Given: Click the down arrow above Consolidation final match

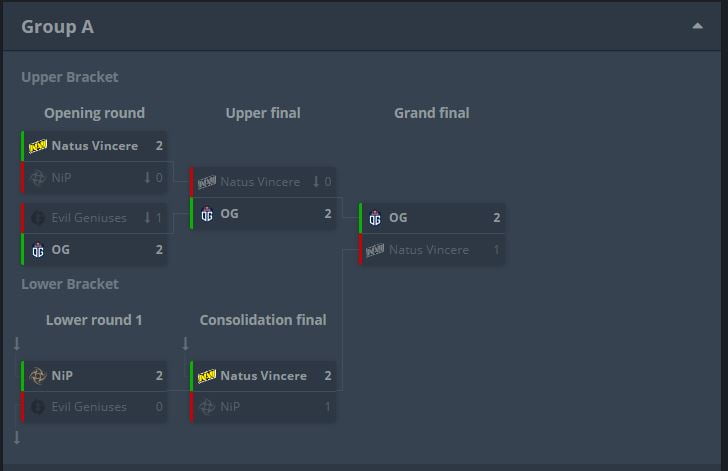Looking at the screenshot, I should [x=186, y=344].
